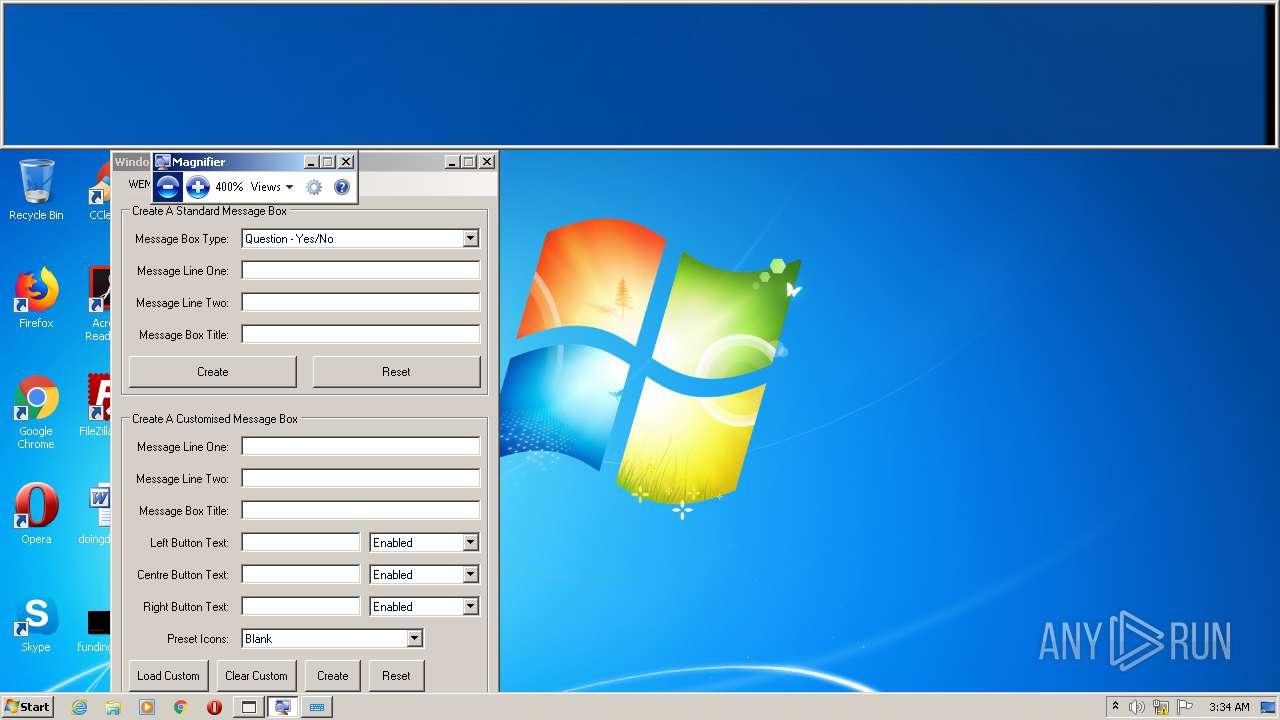This screenshot has width=1280, height=720.
Task: Expand the Message Box Type dropdown
Action: (470, 239)
